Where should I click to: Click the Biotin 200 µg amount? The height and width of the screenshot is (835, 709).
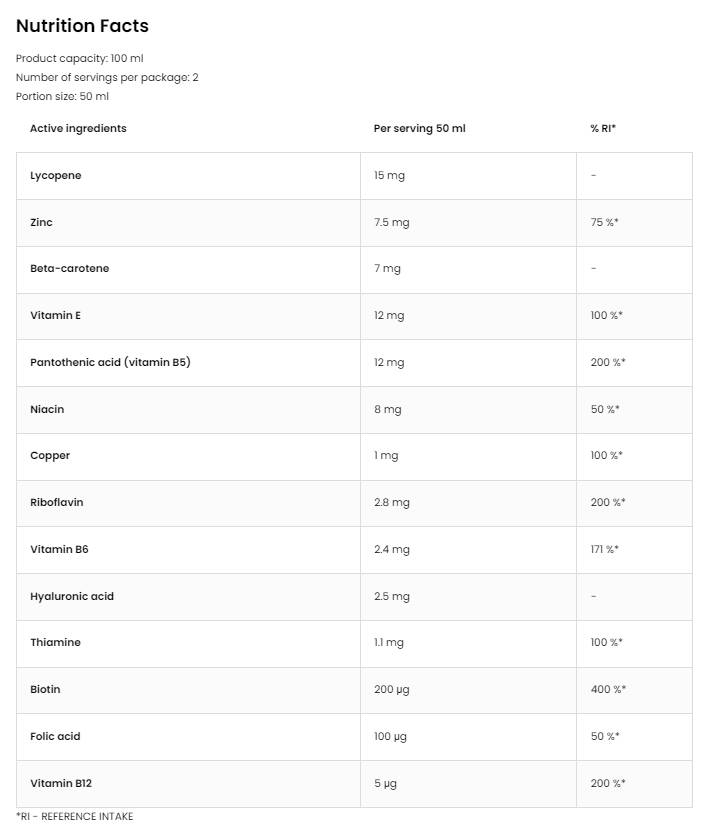pyautogui.click(x=391, y=690)
